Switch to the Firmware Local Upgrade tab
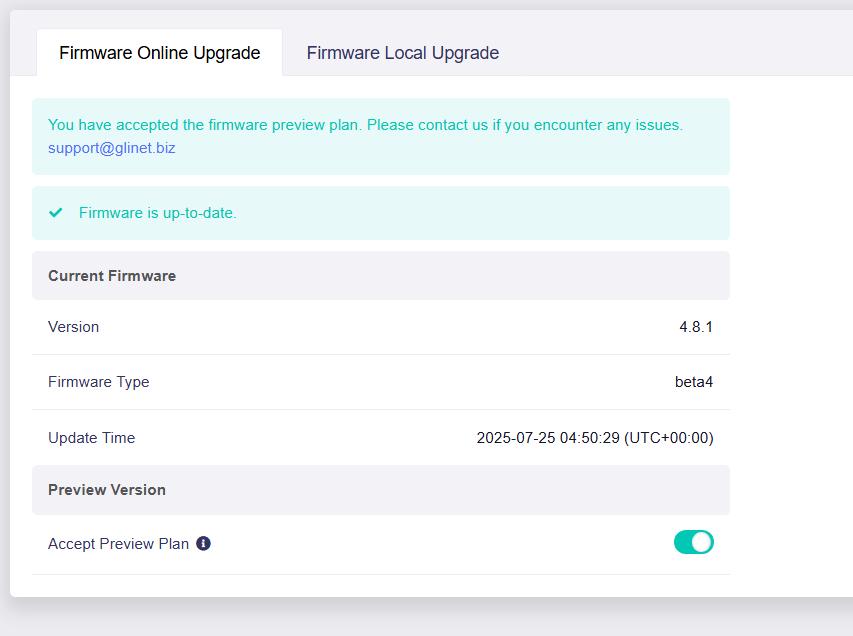This screenshot has width=853, height=636. tap(402, 53)
